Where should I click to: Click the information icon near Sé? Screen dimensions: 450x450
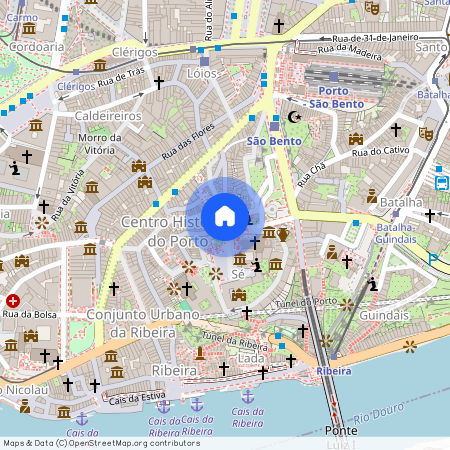pyautogui.click(x=257, y=265)
